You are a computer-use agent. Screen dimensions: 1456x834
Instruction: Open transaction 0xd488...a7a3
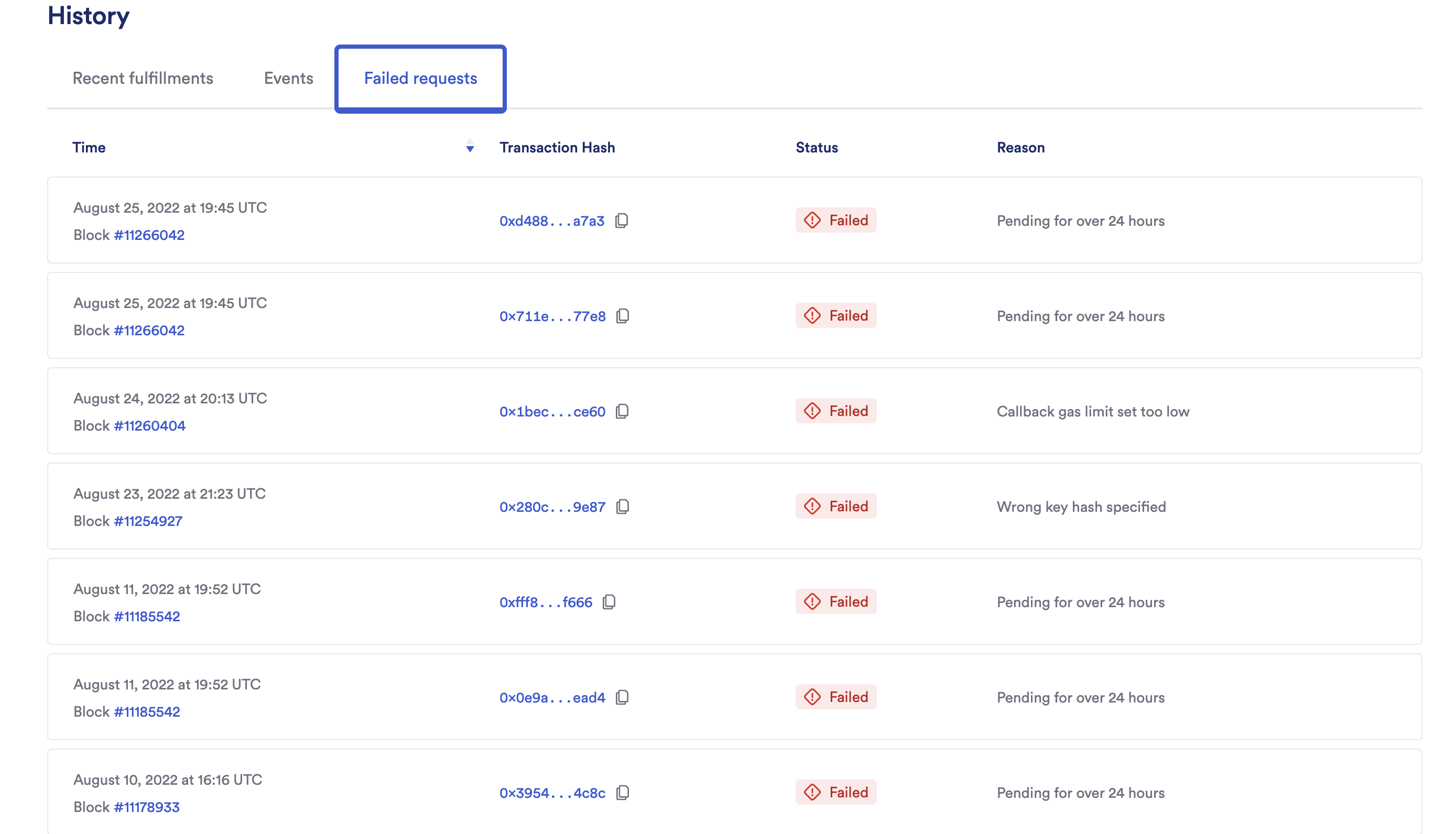coord(551,220)
